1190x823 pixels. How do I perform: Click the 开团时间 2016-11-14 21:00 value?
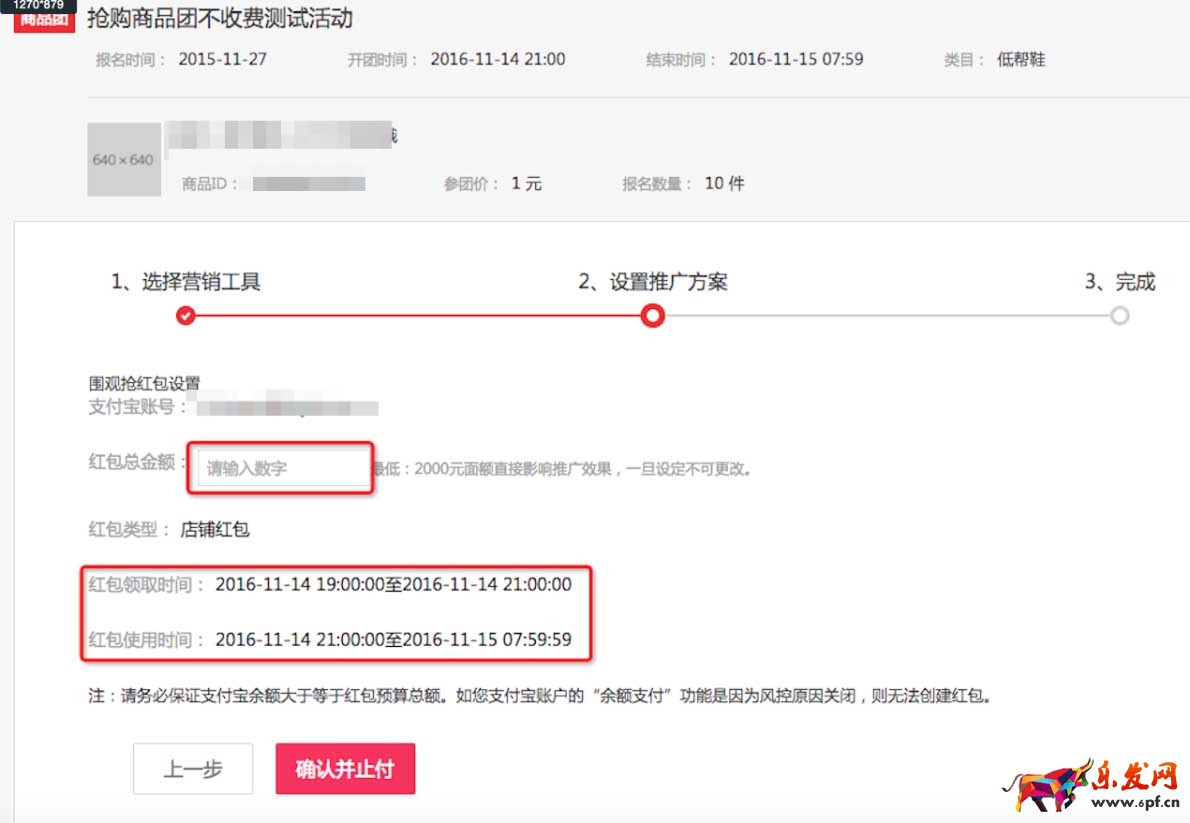[497, 59]
